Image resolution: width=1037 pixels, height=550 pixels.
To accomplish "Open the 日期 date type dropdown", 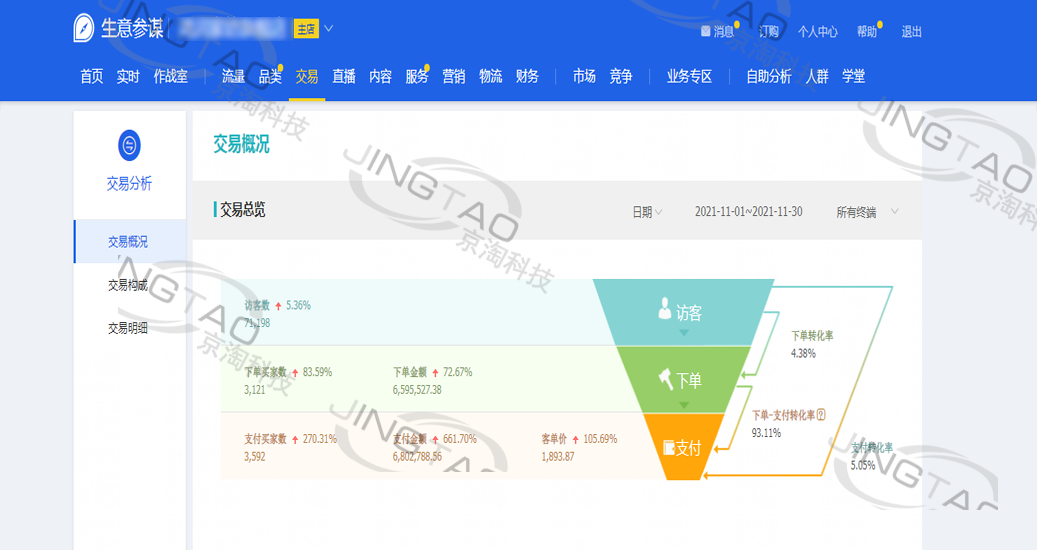I will (x=646, y=212).
